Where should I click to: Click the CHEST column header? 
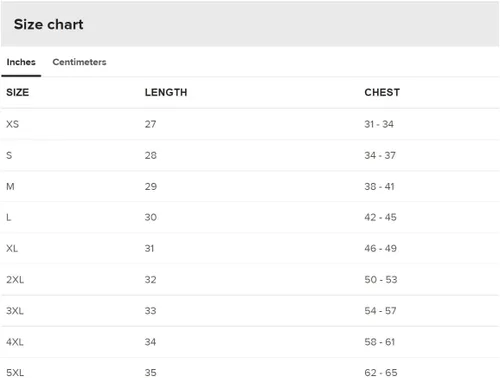pos(382,92)
